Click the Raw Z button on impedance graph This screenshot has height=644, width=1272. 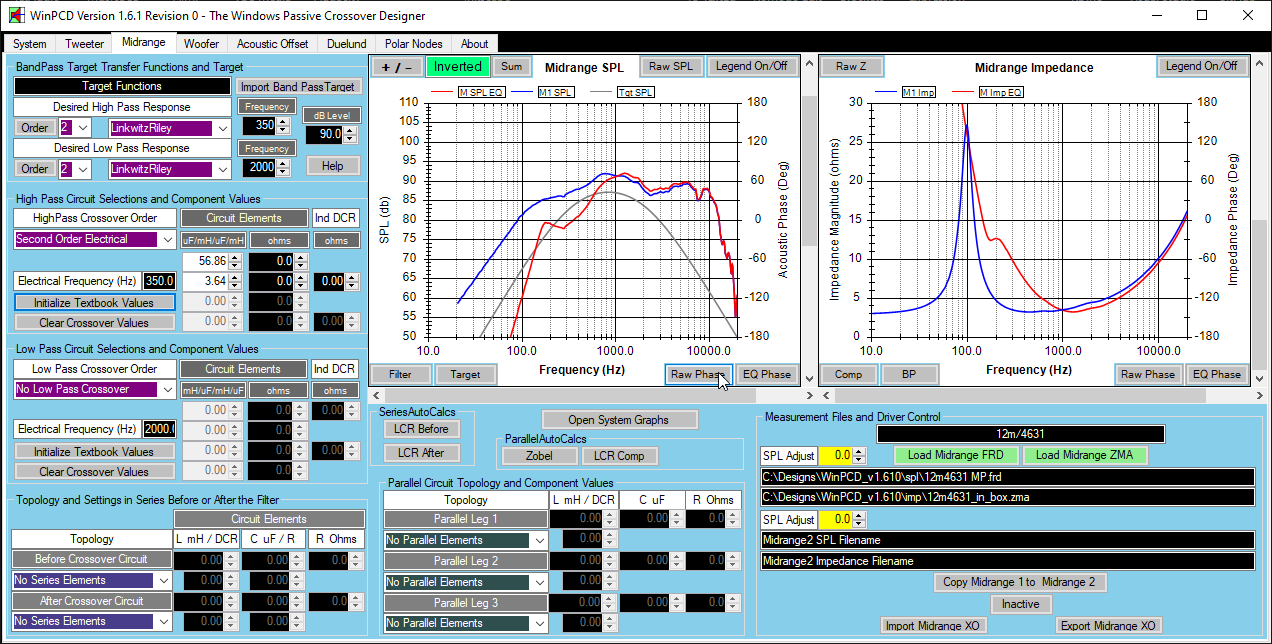[x=851, y=67]
